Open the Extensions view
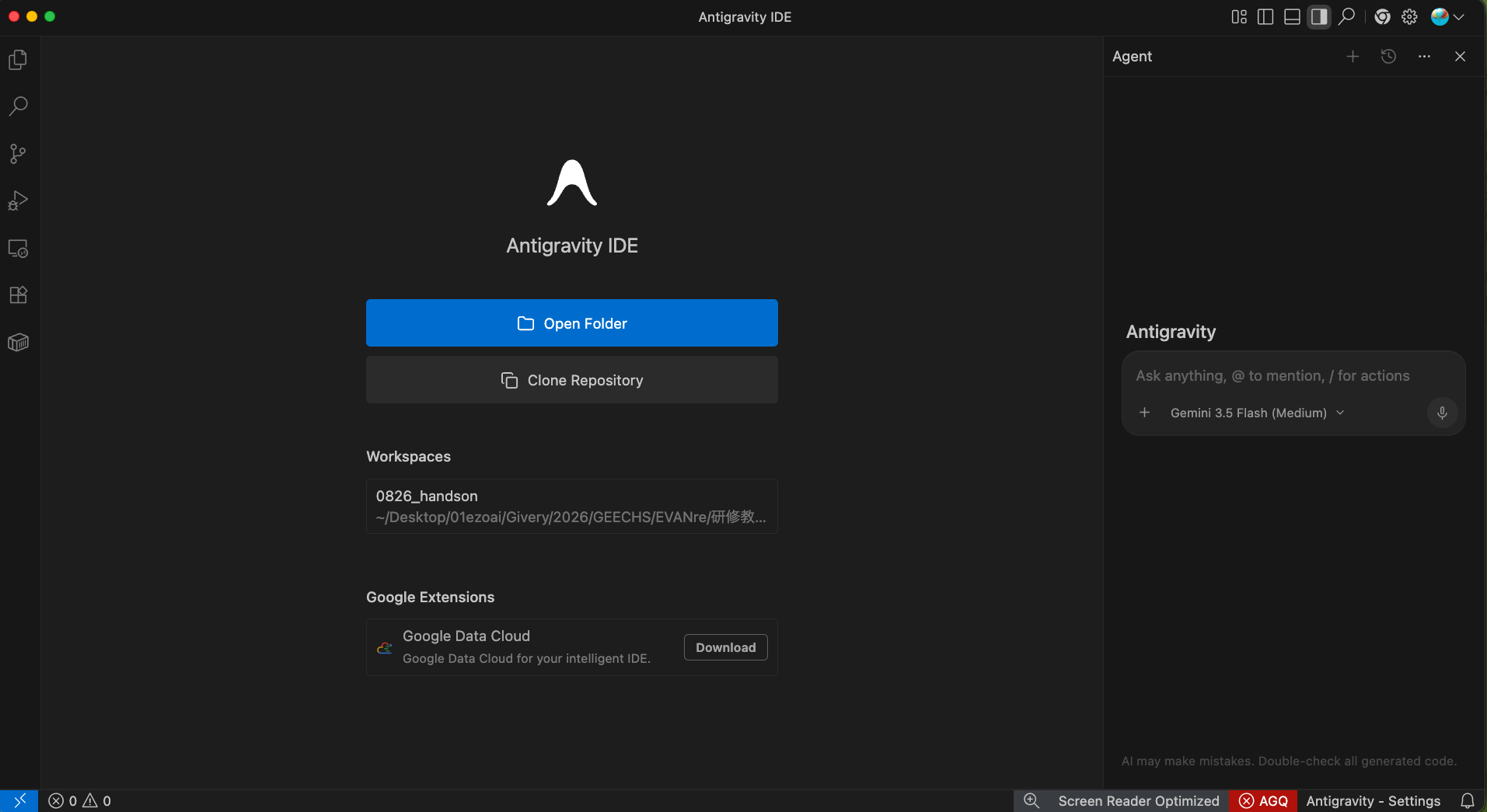 (x=19, y=295)
